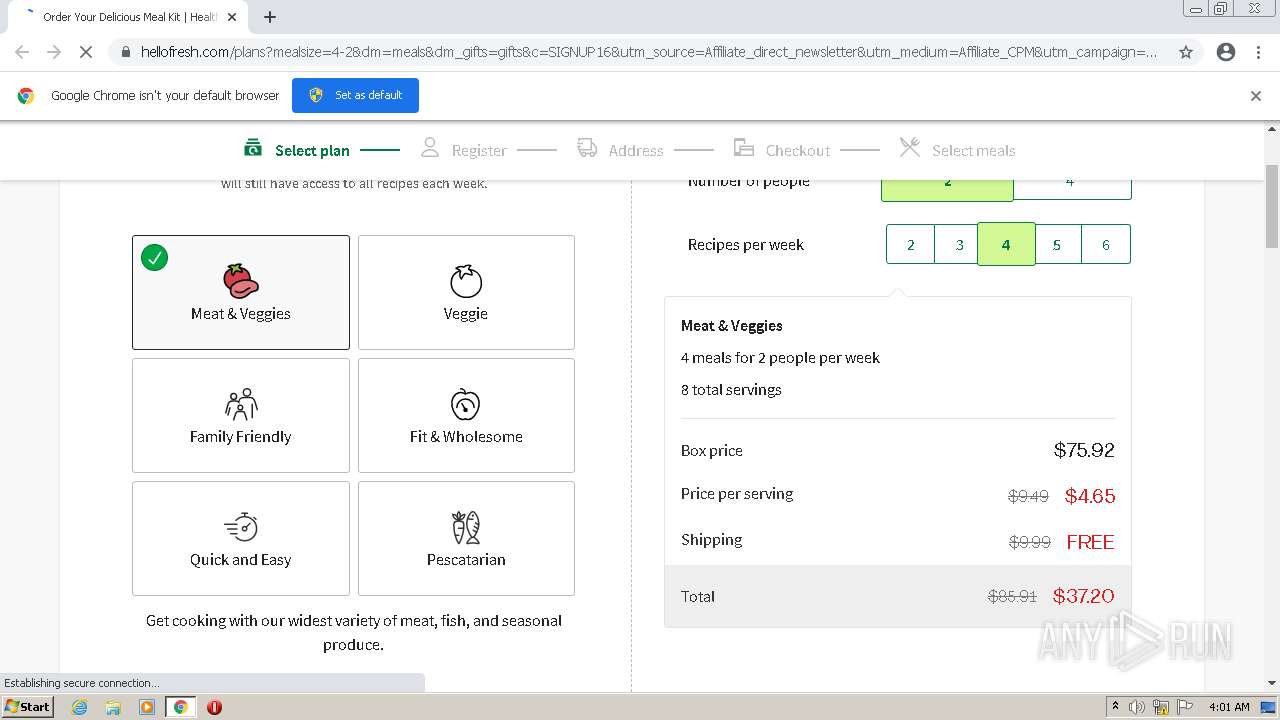Click the FREE shipping value
Screen dimensions: 1280x720
pos(1090,542)
